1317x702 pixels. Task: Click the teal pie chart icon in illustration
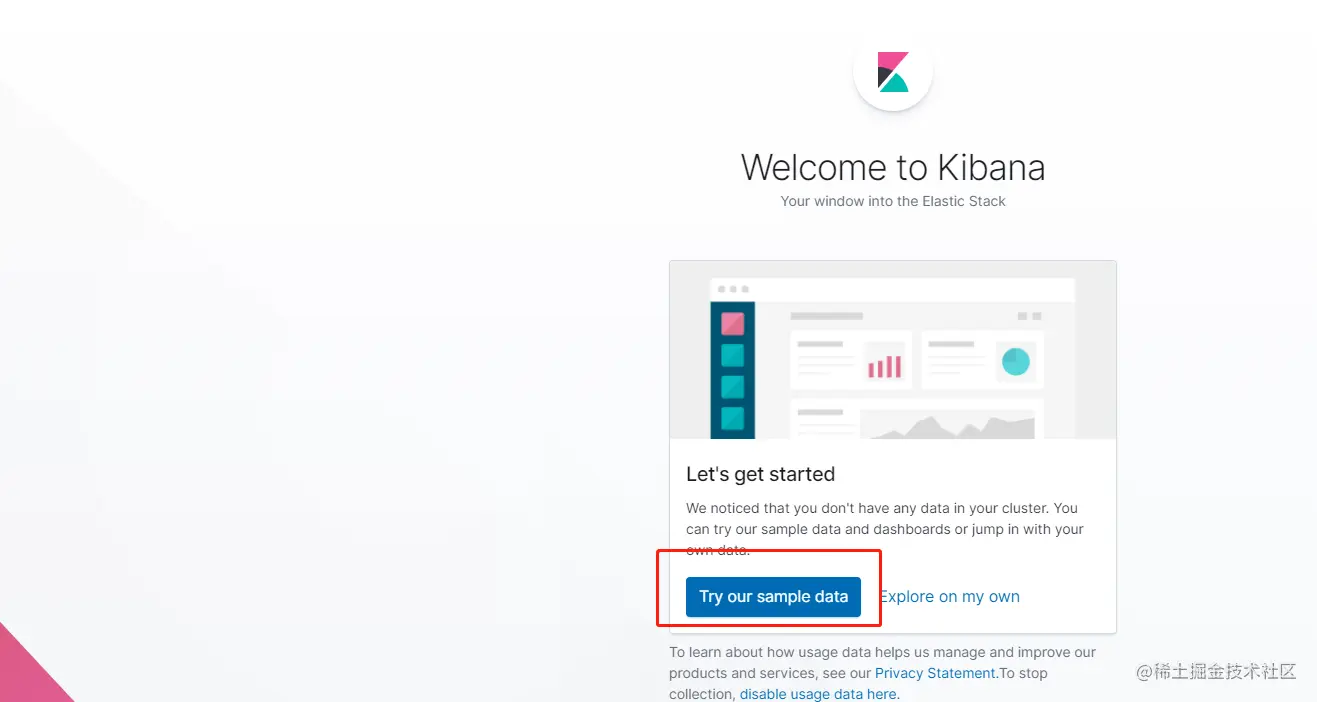coord(1015,361)
